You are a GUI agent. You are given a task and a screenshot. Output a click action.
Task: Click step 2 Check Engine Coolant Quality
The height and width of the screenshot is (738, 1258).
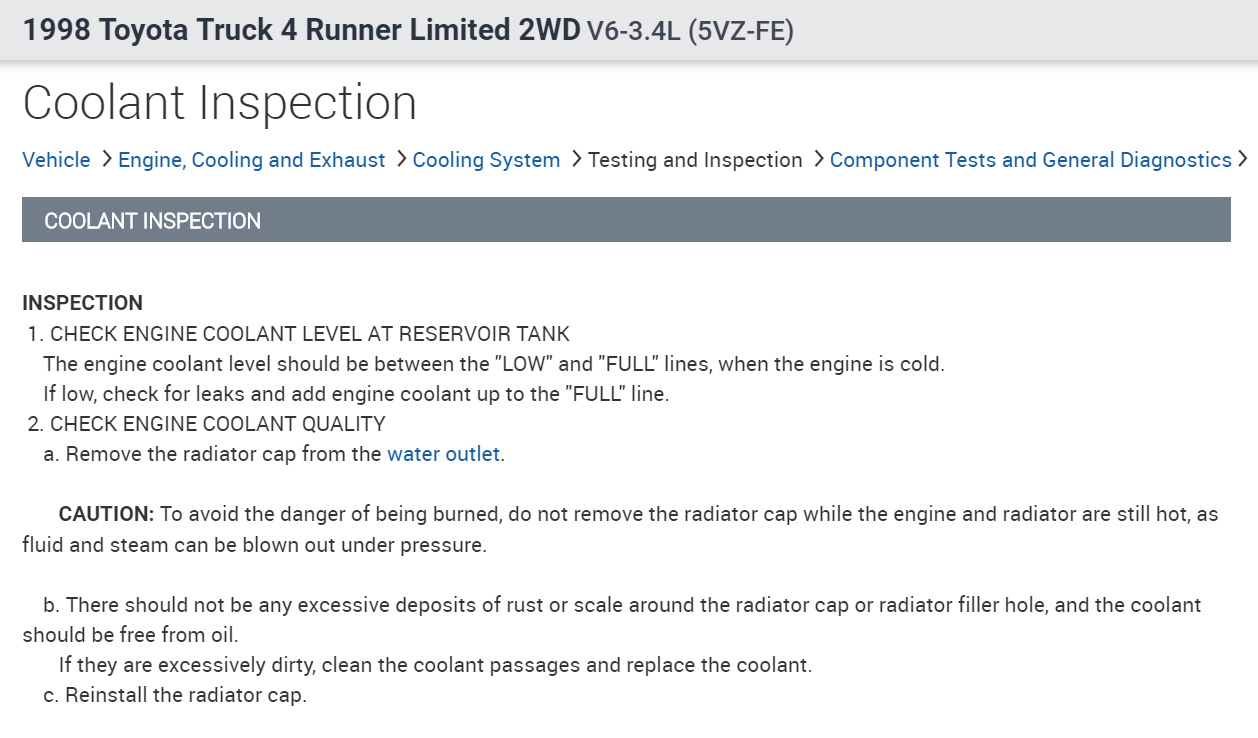[217, 424]
